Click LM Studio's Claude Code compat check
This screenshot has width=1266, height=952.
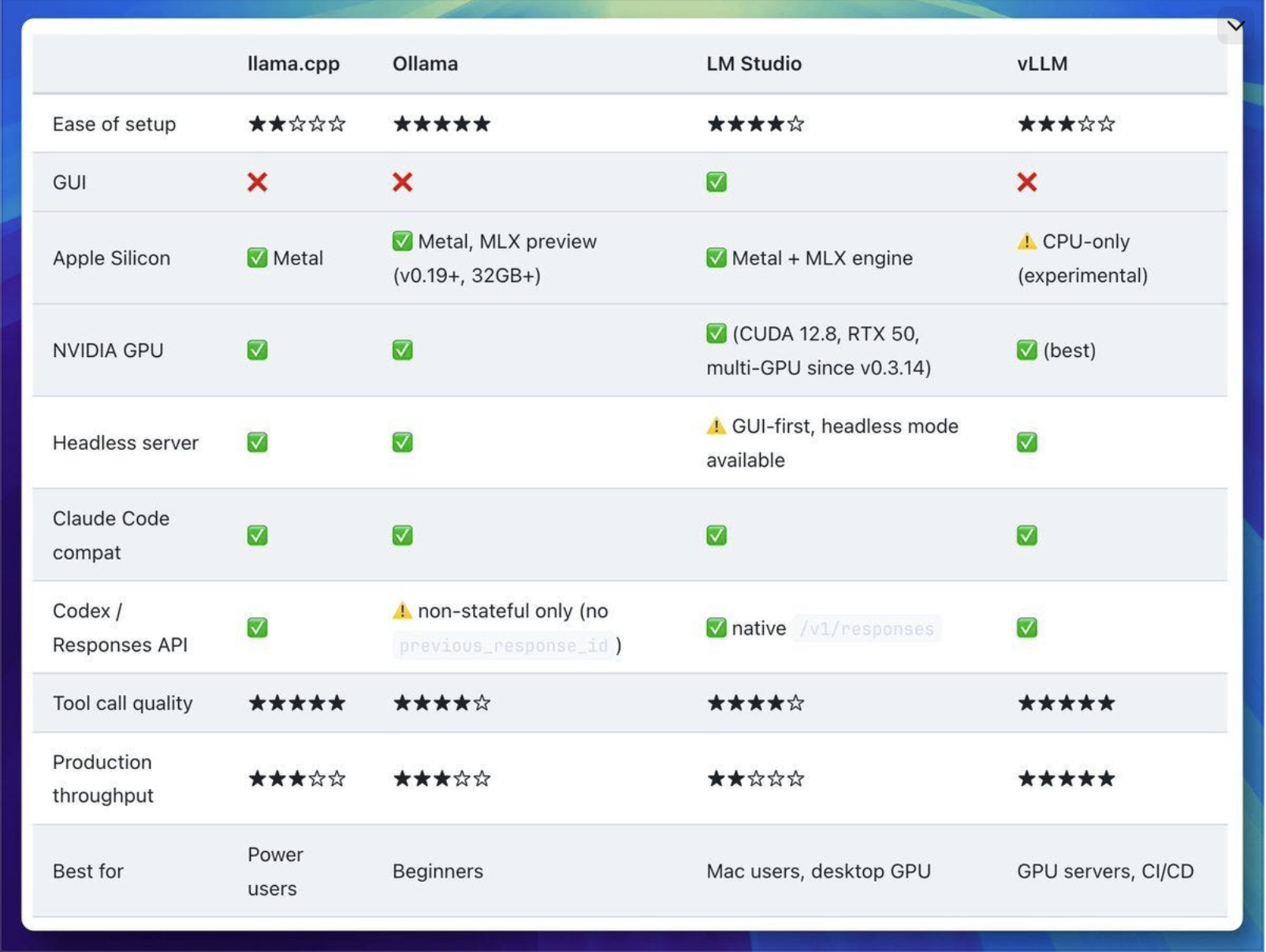point(716,535)
